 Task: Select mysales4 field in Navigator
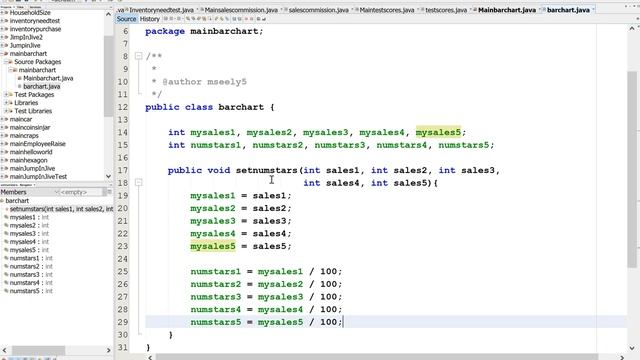29,242
